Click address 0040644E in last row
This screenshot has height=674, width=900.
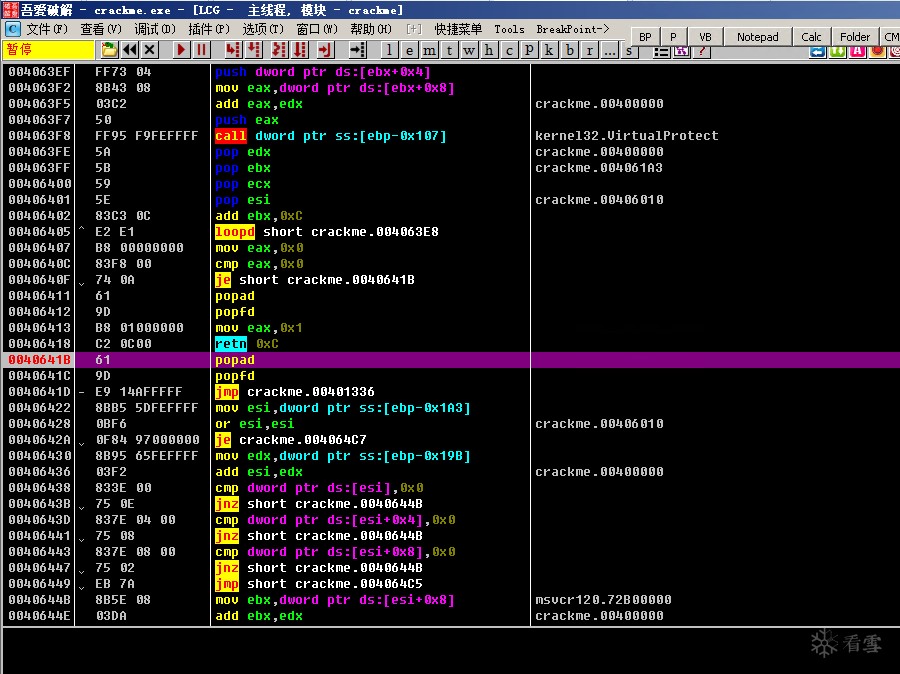click(x=39, y=616)
